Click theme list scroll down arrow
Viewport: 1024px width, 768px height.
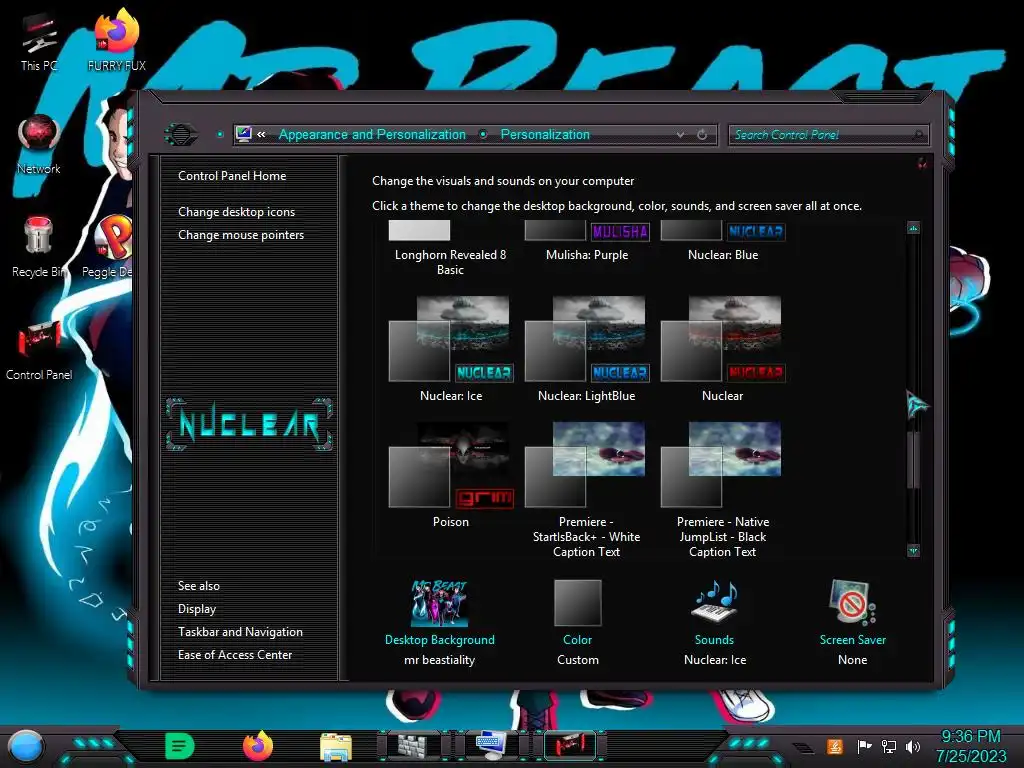click(x=913, y=551)
